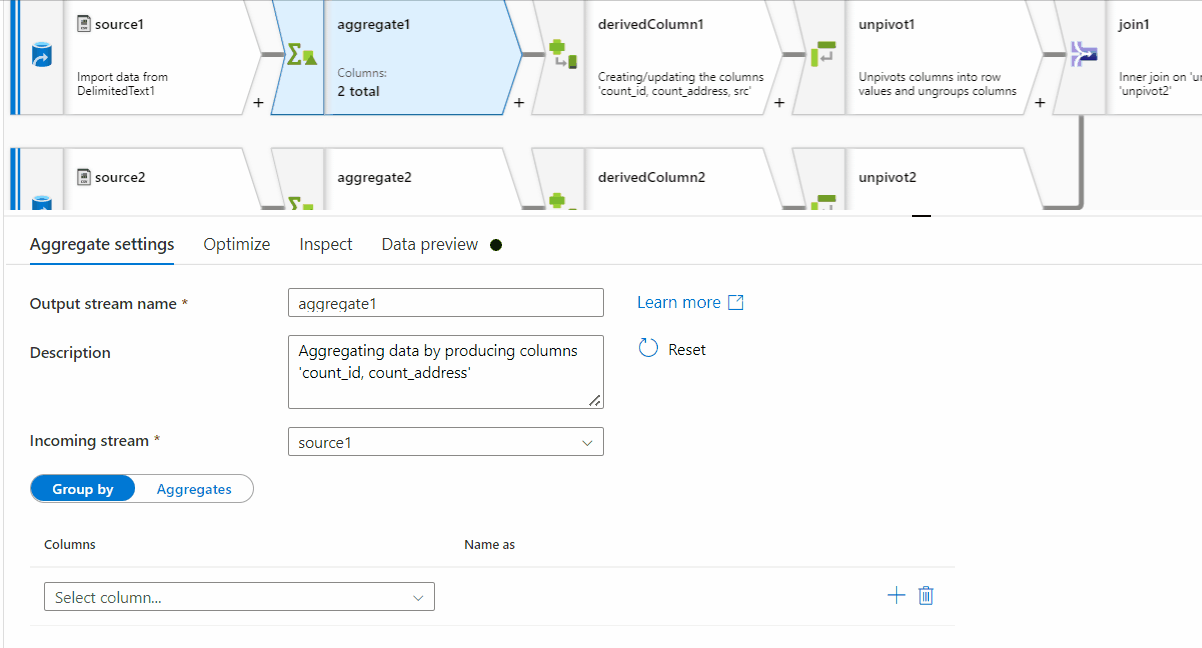Click the Reset button
The width and height of the screenshot is (1202, 648).
pyautogui.click(x=672, y=349)
